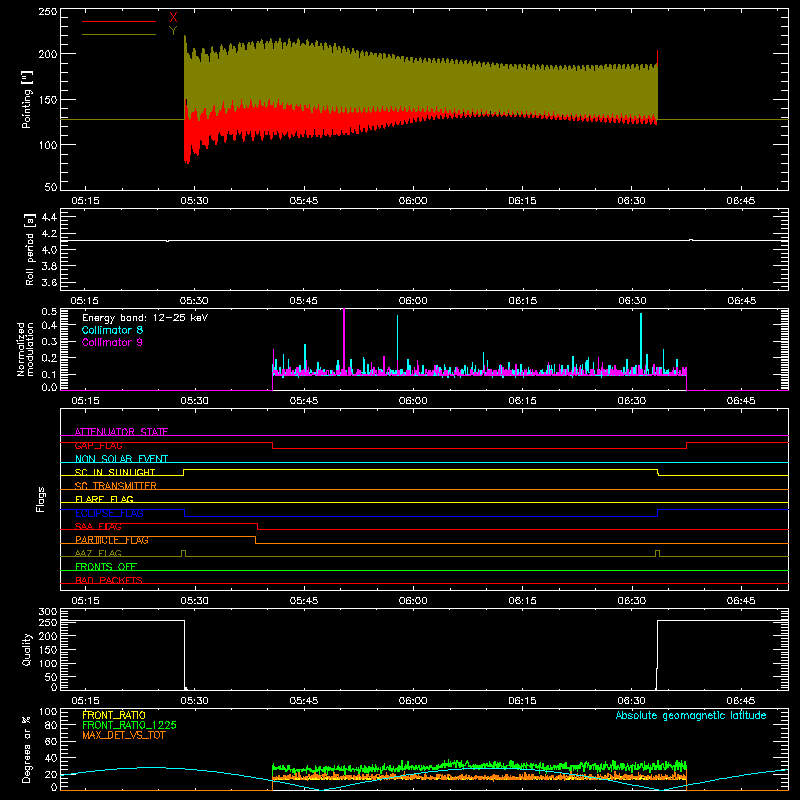Click 05:45 time label under modulation plot
800x800 pixels.
(x=304, y=401)
